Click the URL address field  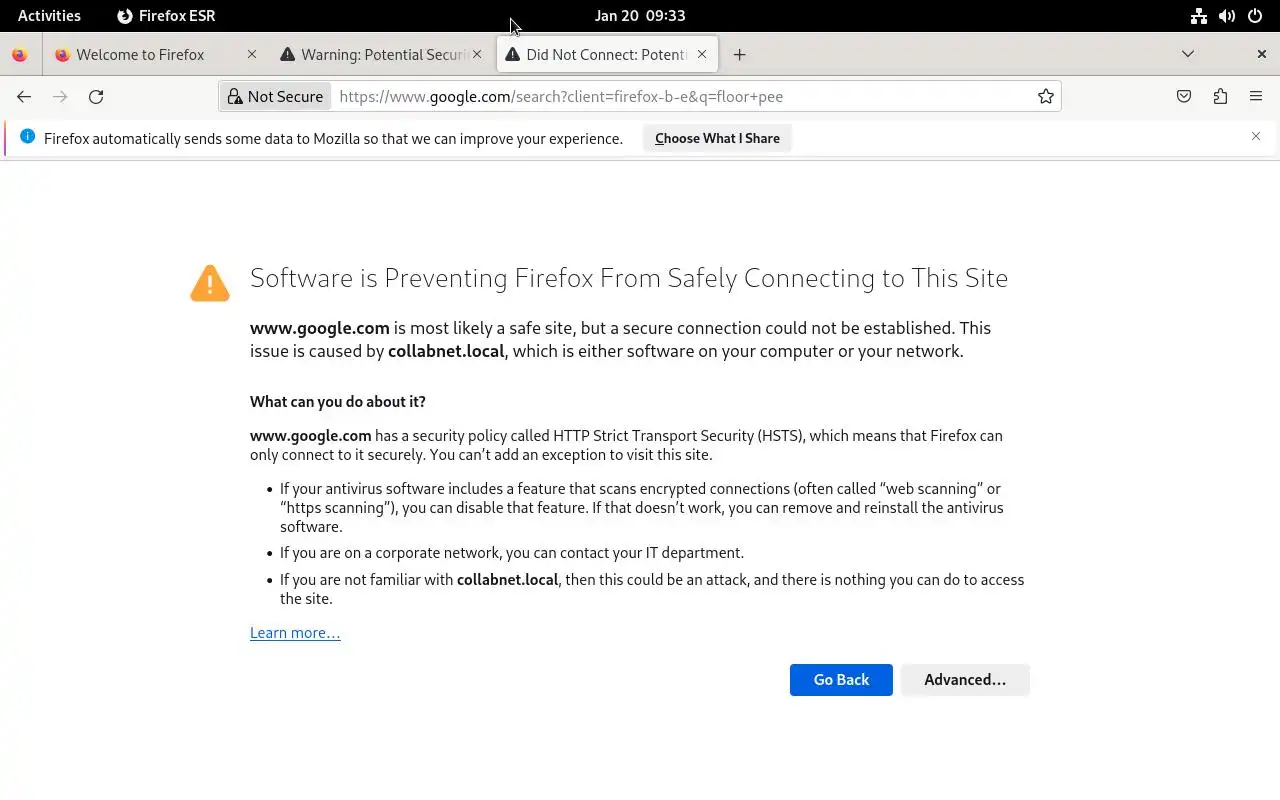(680, 97)
